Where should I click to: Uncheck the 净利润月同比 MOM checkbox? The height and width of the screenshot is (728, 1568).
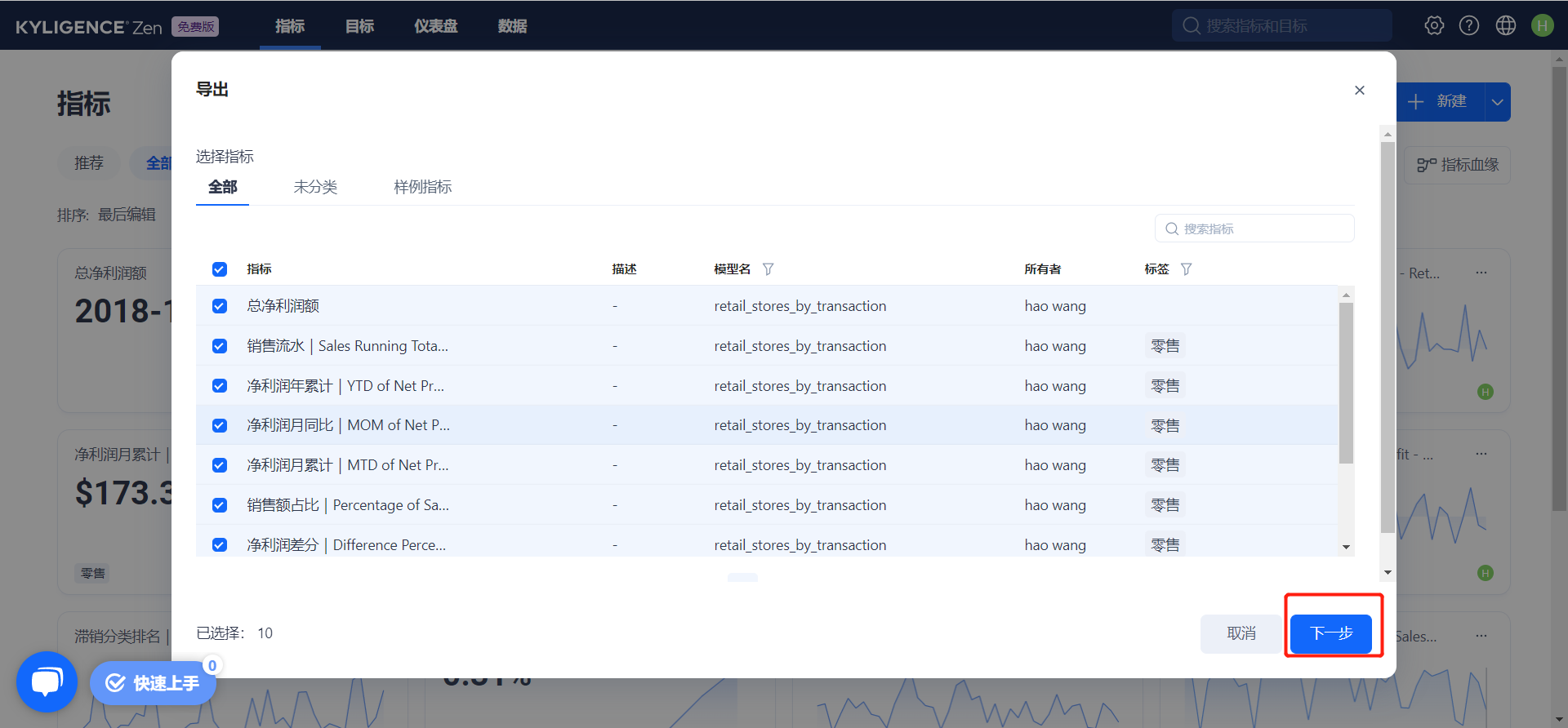220,425
